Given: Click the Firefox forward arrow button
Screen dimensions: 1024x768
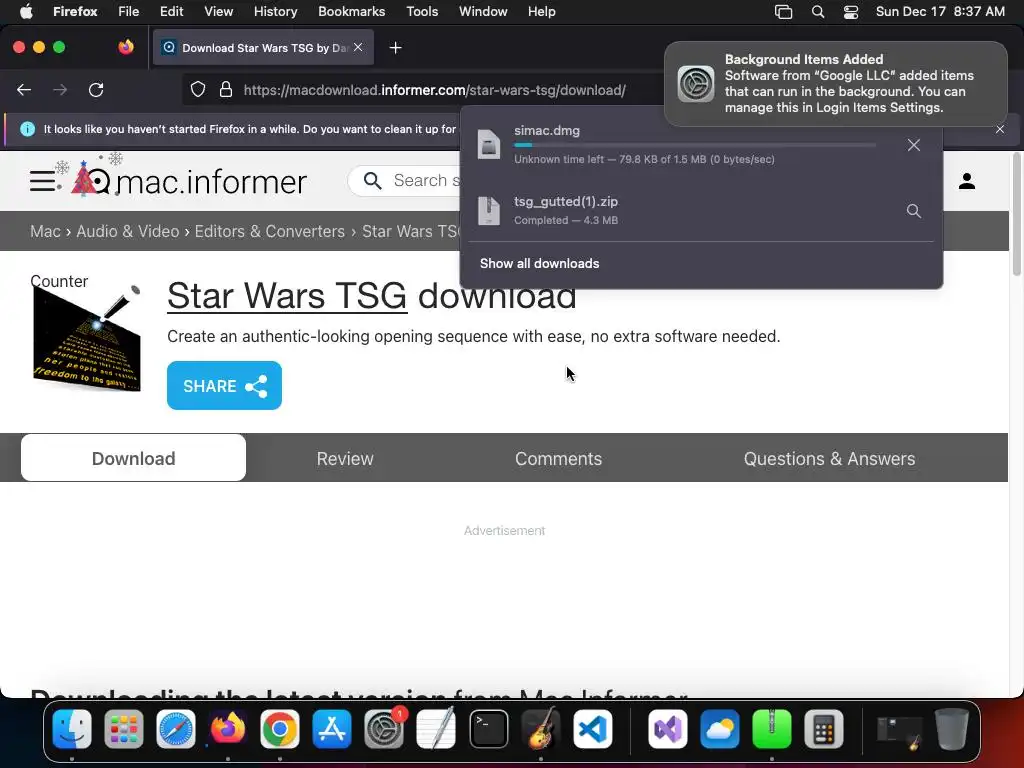Looking at the screenshot, I should tap(60, 89).
